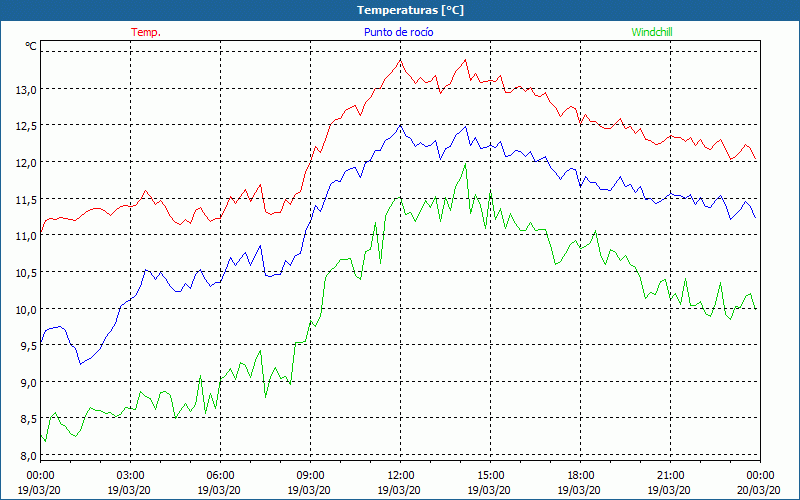800x500 pixels.
Task: Click the 10,5 y-axis value
Action: [26, 272]
